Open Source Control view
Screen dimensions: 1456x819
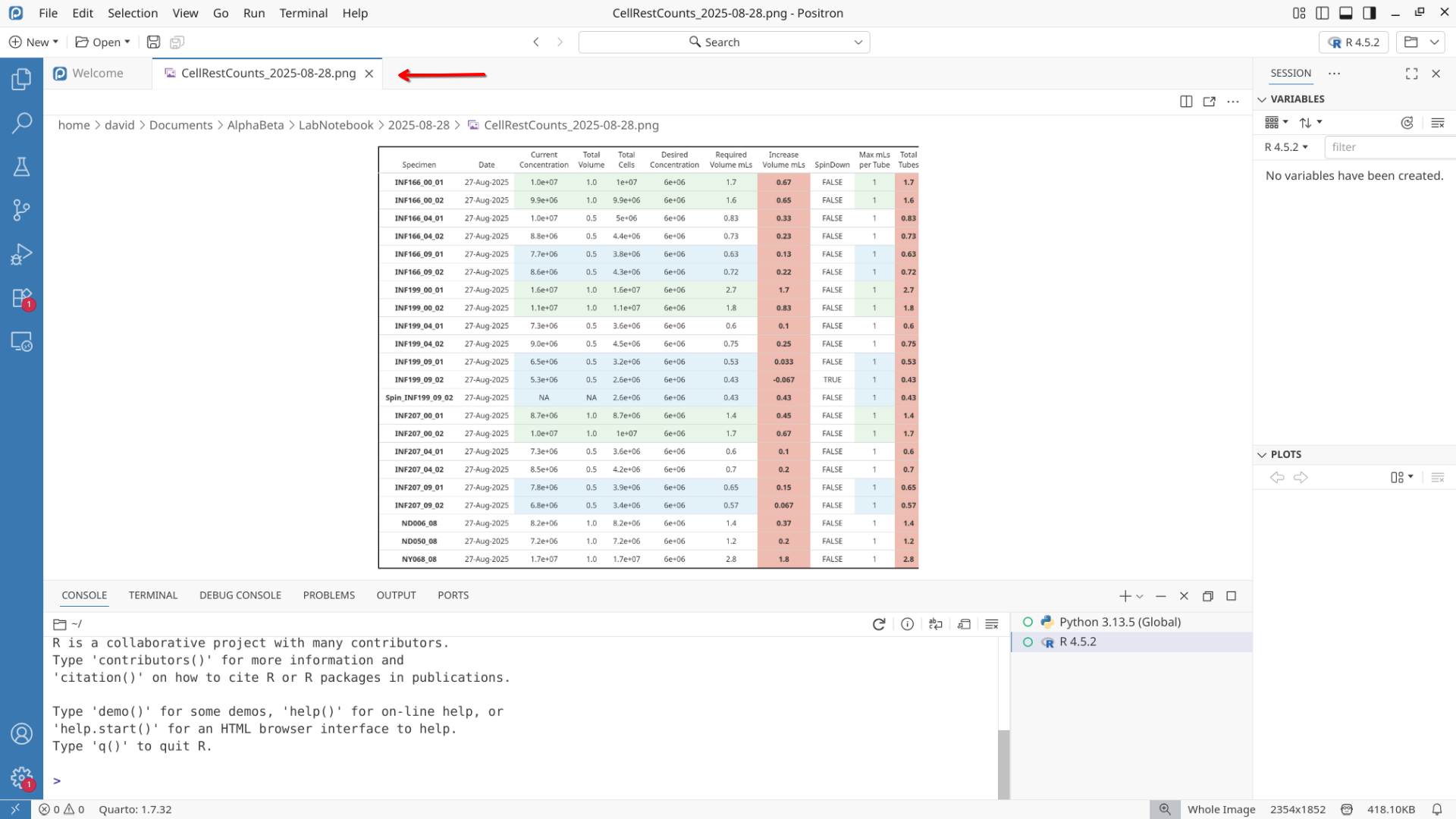[x=21, y=210]
